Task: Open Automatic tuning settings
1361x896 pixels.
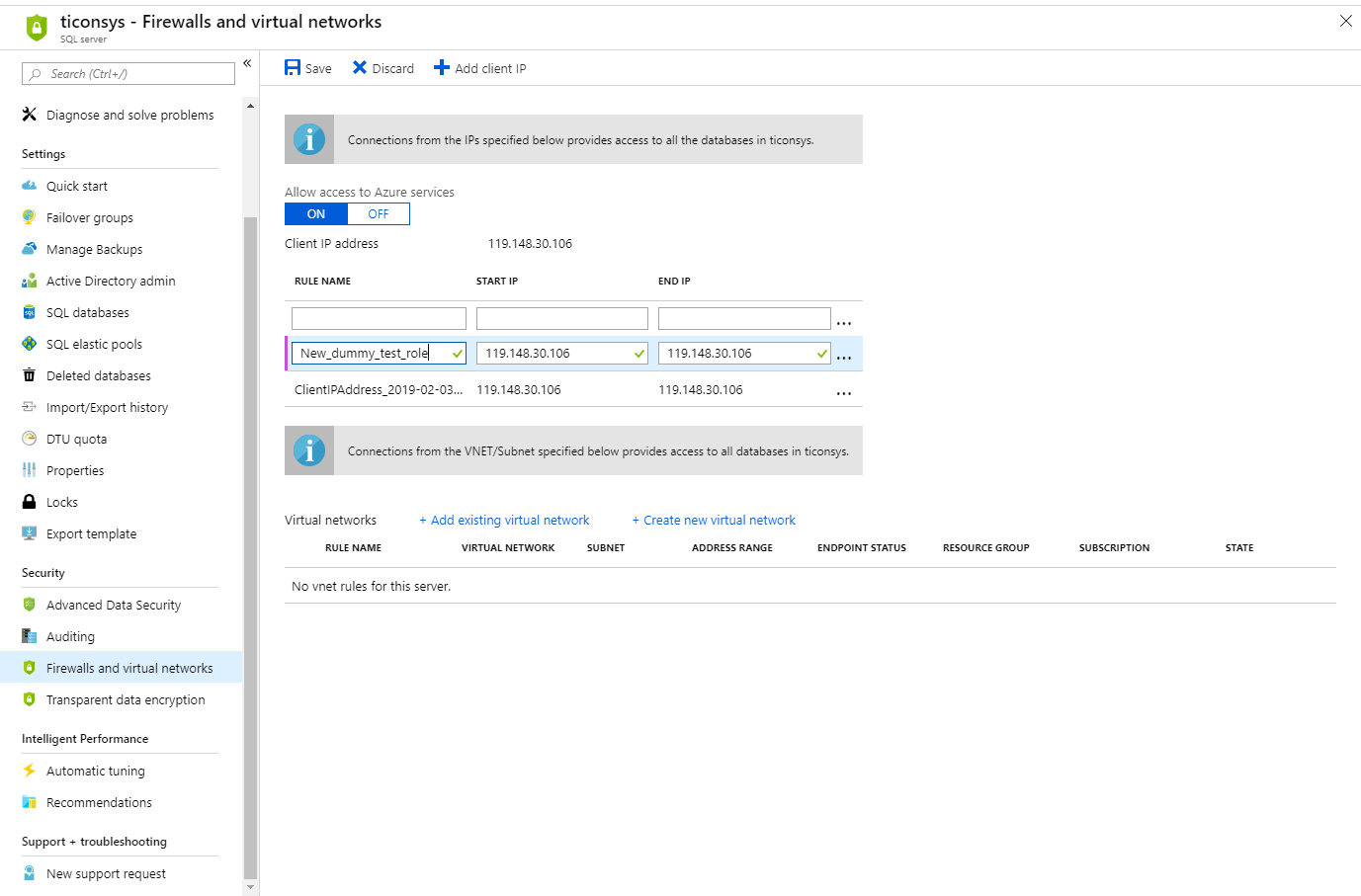Action: (x=97, y=771)
